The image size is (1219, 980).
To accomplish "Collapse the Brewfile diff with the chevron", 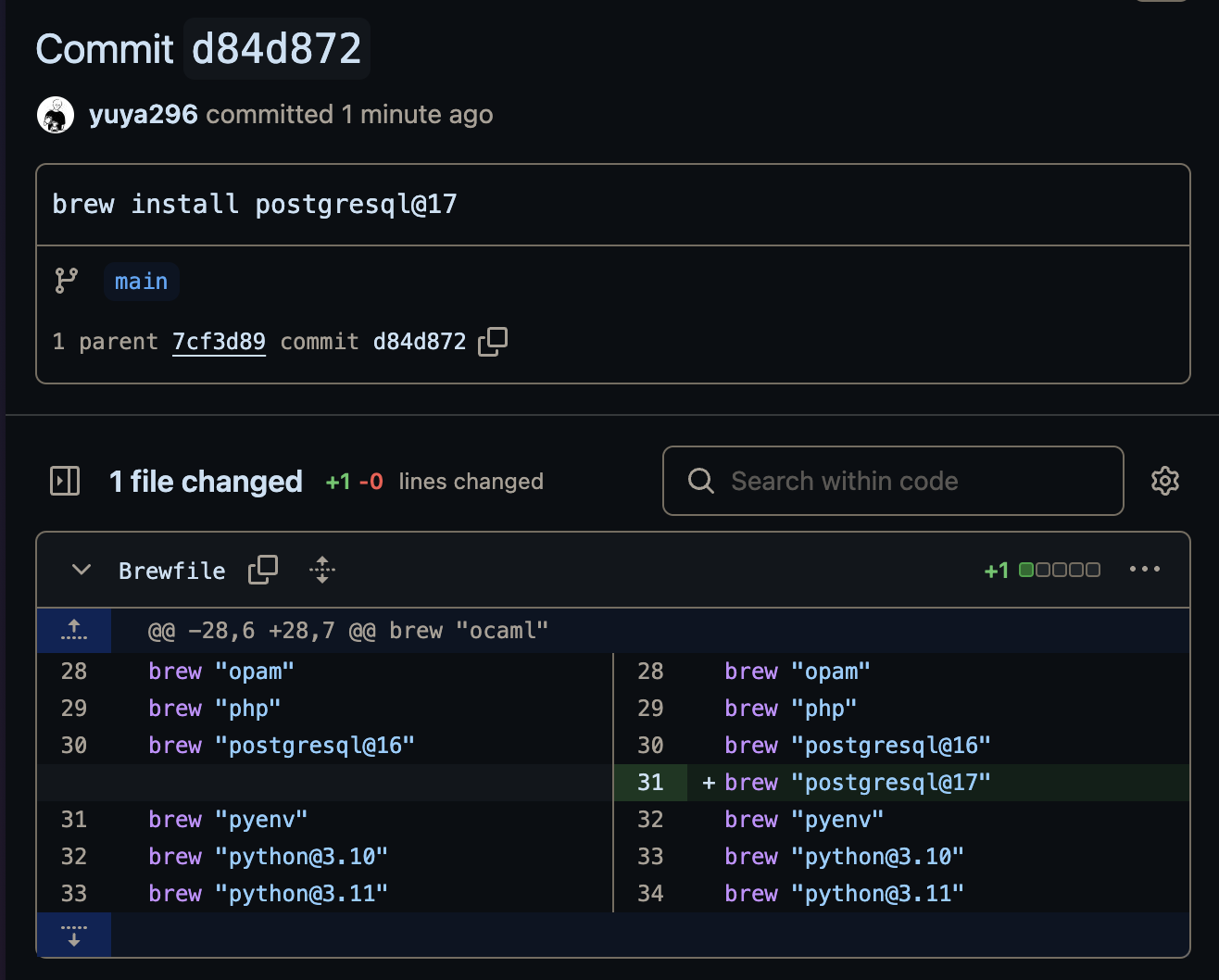I will click(x=82, y=570).
